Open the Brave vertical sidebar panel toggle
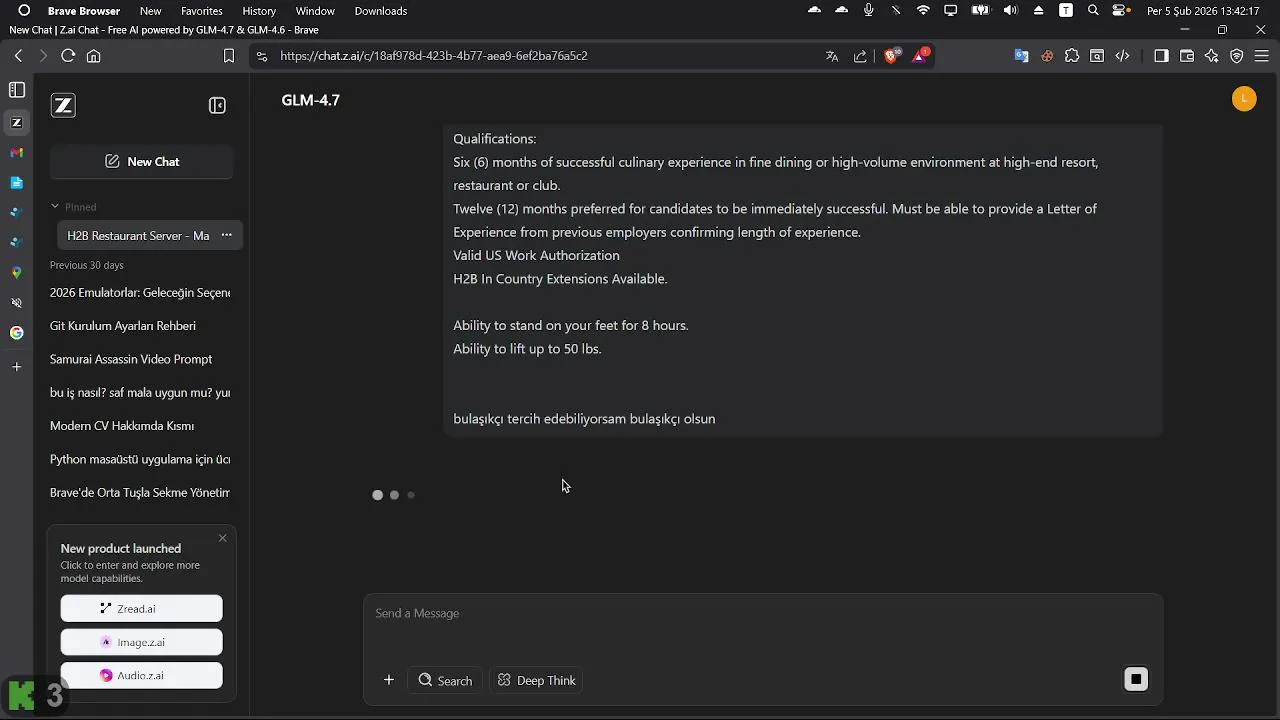The image size is (1280, 720). (x=17, y=90)
